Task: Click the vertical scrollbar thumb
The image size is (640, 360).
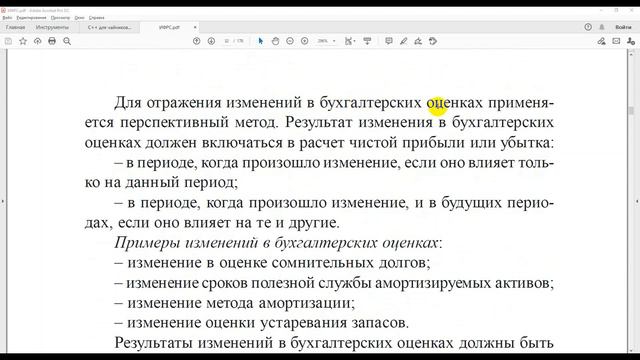Action: click(631, 111)
